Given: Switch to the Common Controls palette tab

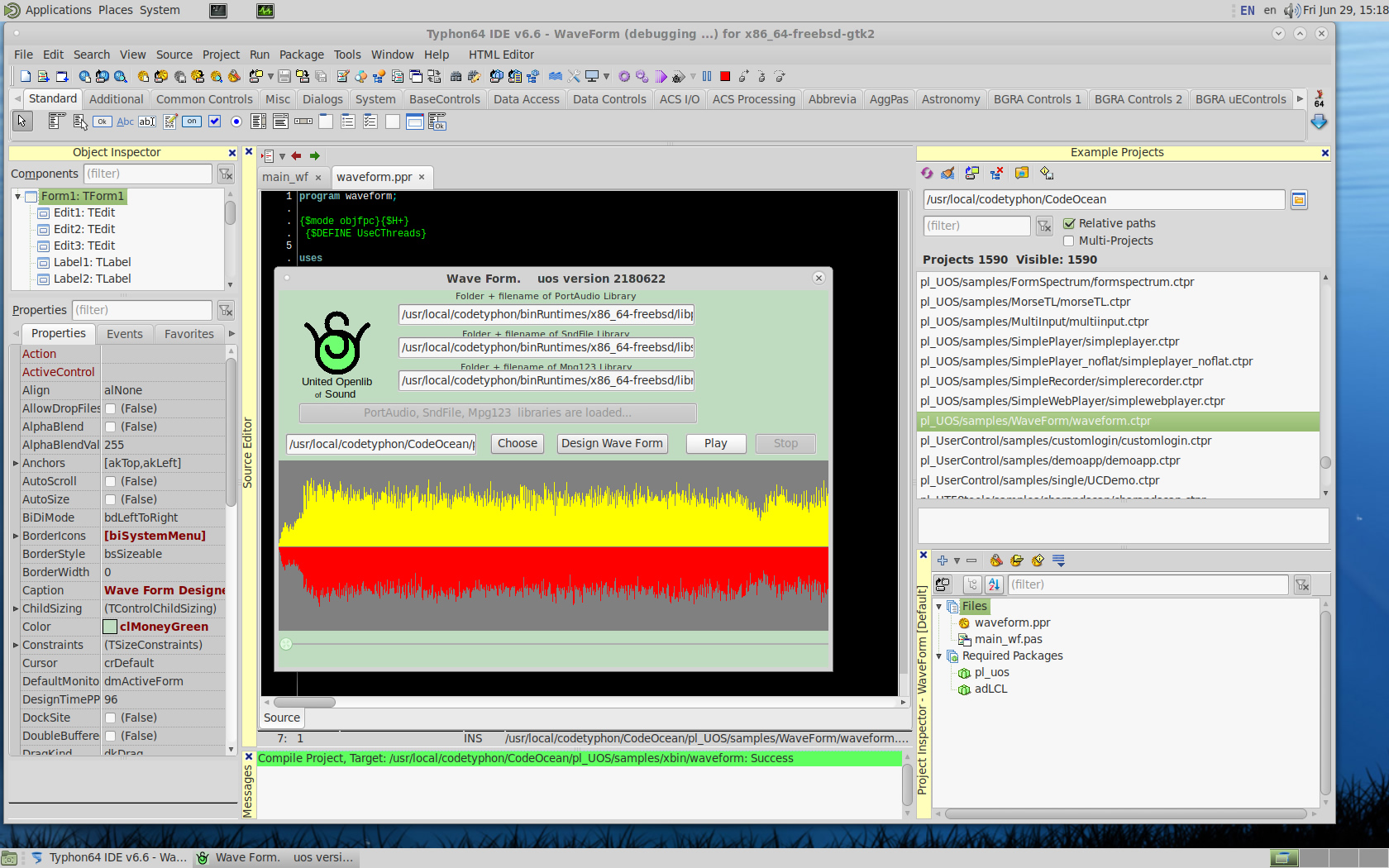Looking at the screenshot, I should click(x=204, y=99).
